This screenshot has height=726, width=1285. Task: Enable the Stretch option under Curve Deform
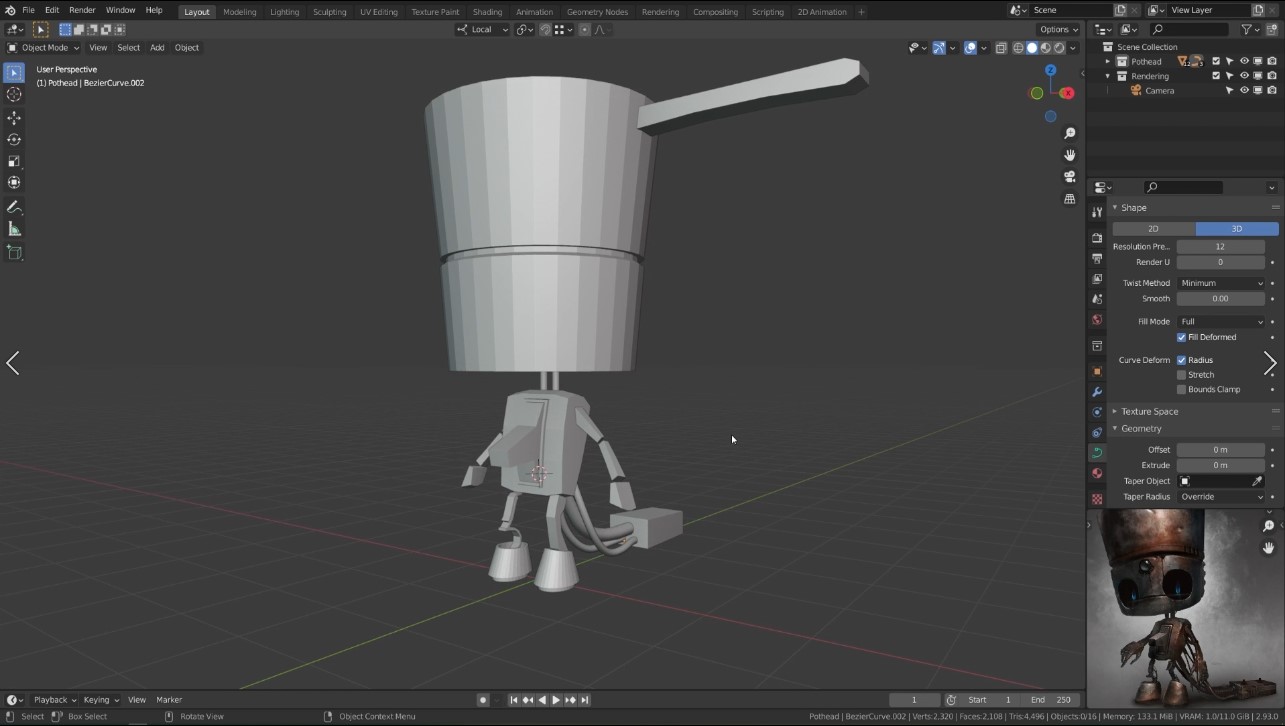pos(1181,374)
